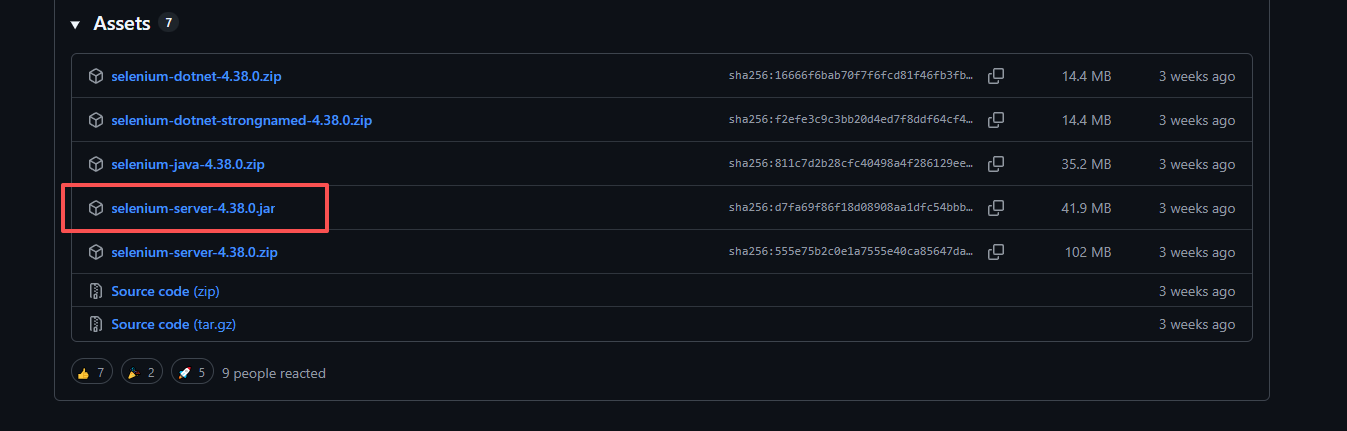Copy SHA256 for selenium-dotnet-strongnamed zip
Viewport: 1347px width, 431px height.
pyautogui.click(x=996, y=120)
